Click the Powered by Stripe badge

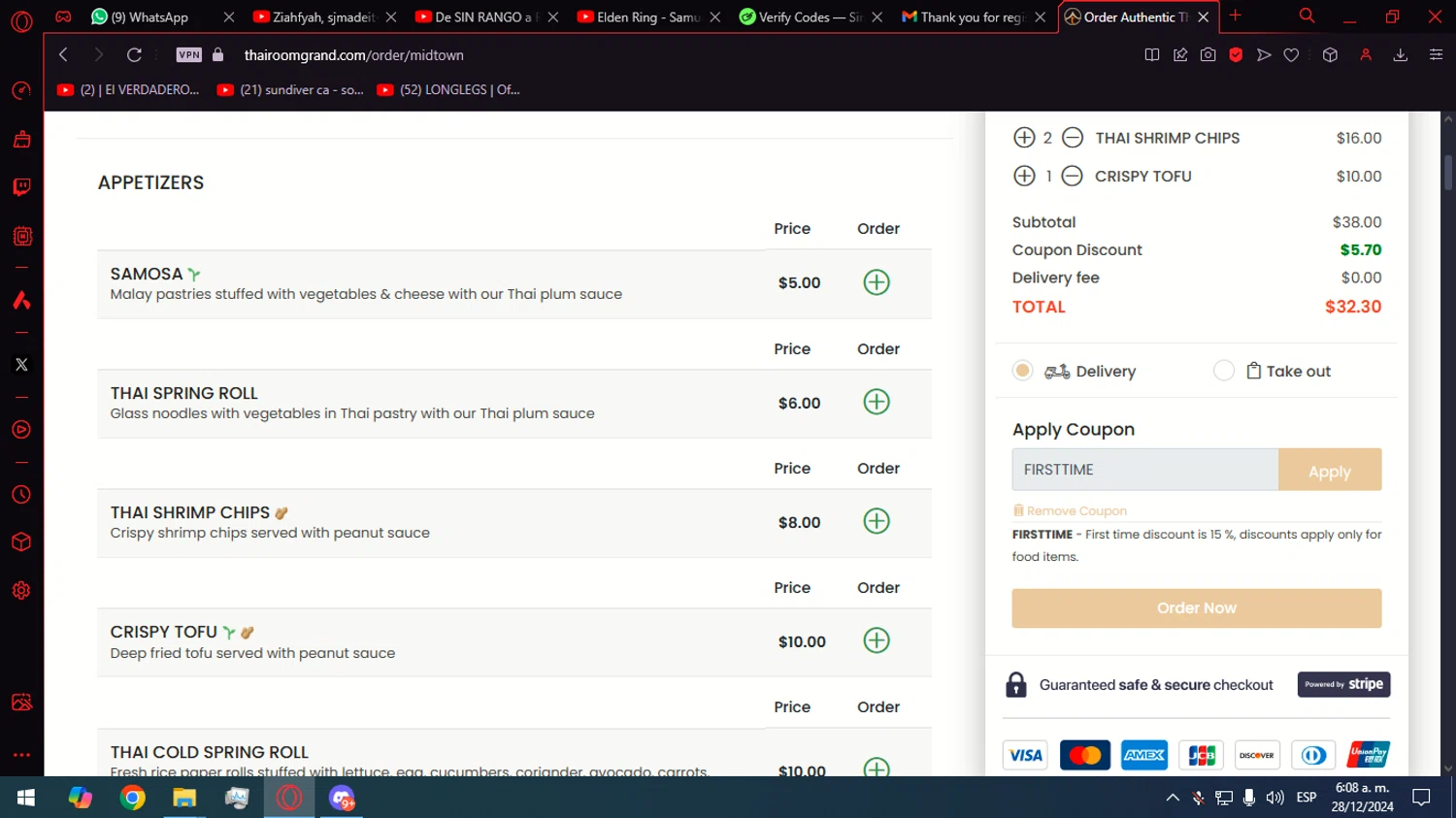click(x=1343, y=684)
